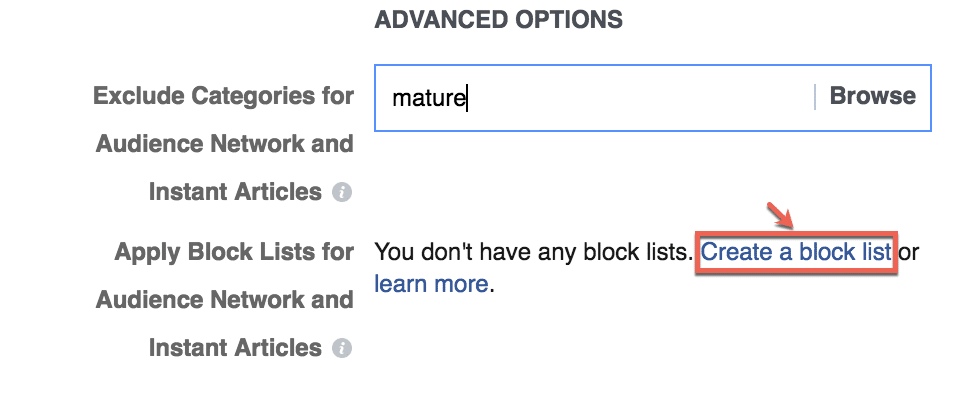Click empty area inside the categories search box
Image resolution: width=970 pixels, height=408 pixels.
(637, 98)
